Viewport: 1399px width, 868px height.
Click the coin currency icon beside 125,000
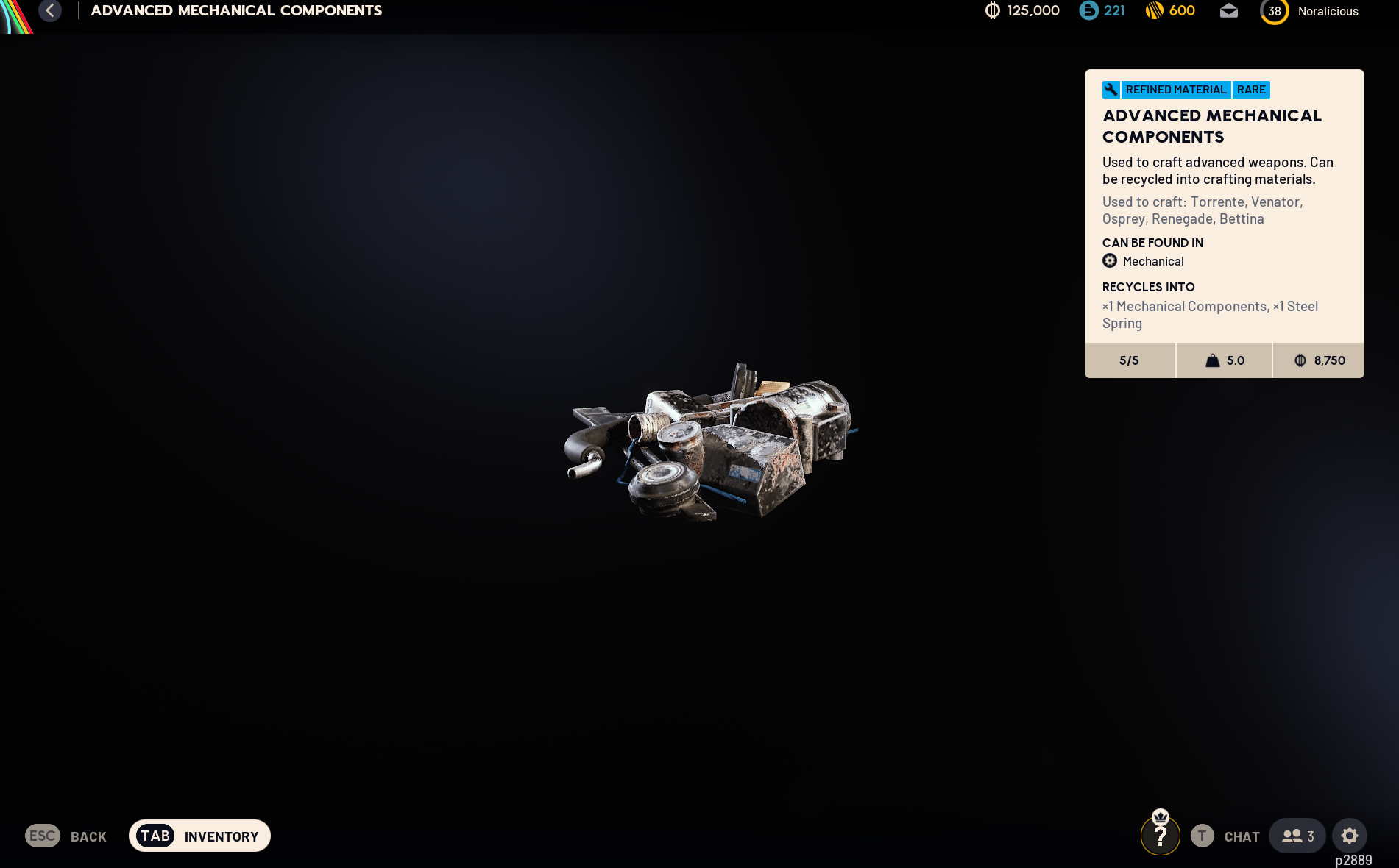993,11
